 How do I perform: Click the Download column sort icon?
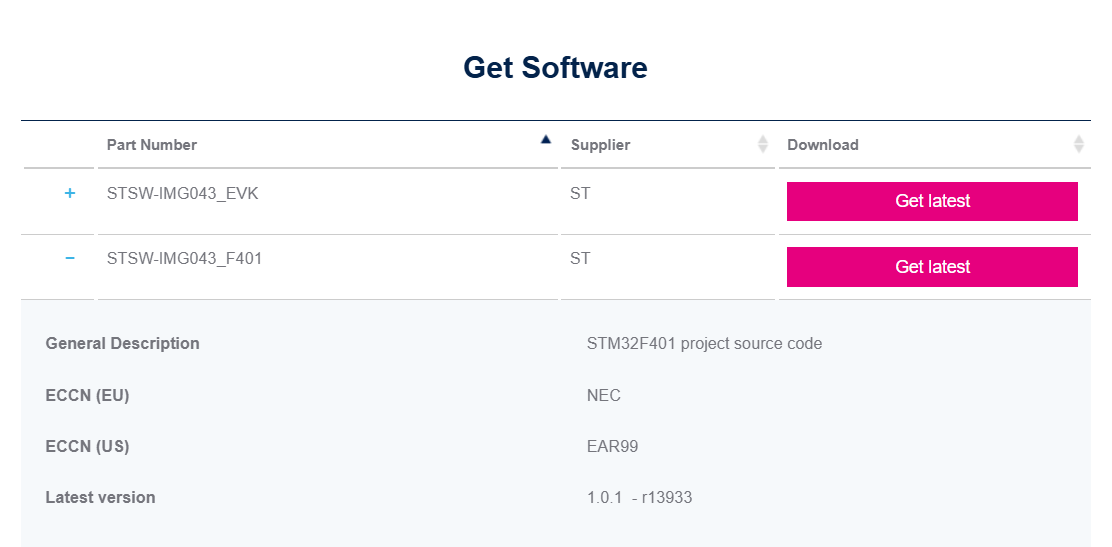click(1079, 145)
